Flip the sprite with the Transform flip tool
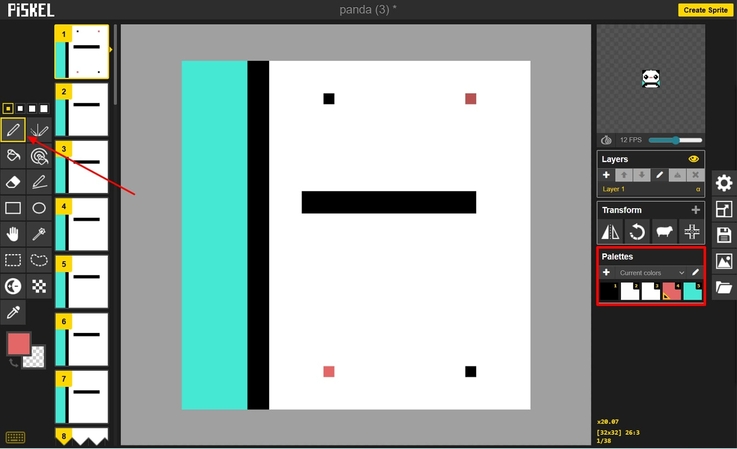The image size is (737, 449). pos(610,232)
